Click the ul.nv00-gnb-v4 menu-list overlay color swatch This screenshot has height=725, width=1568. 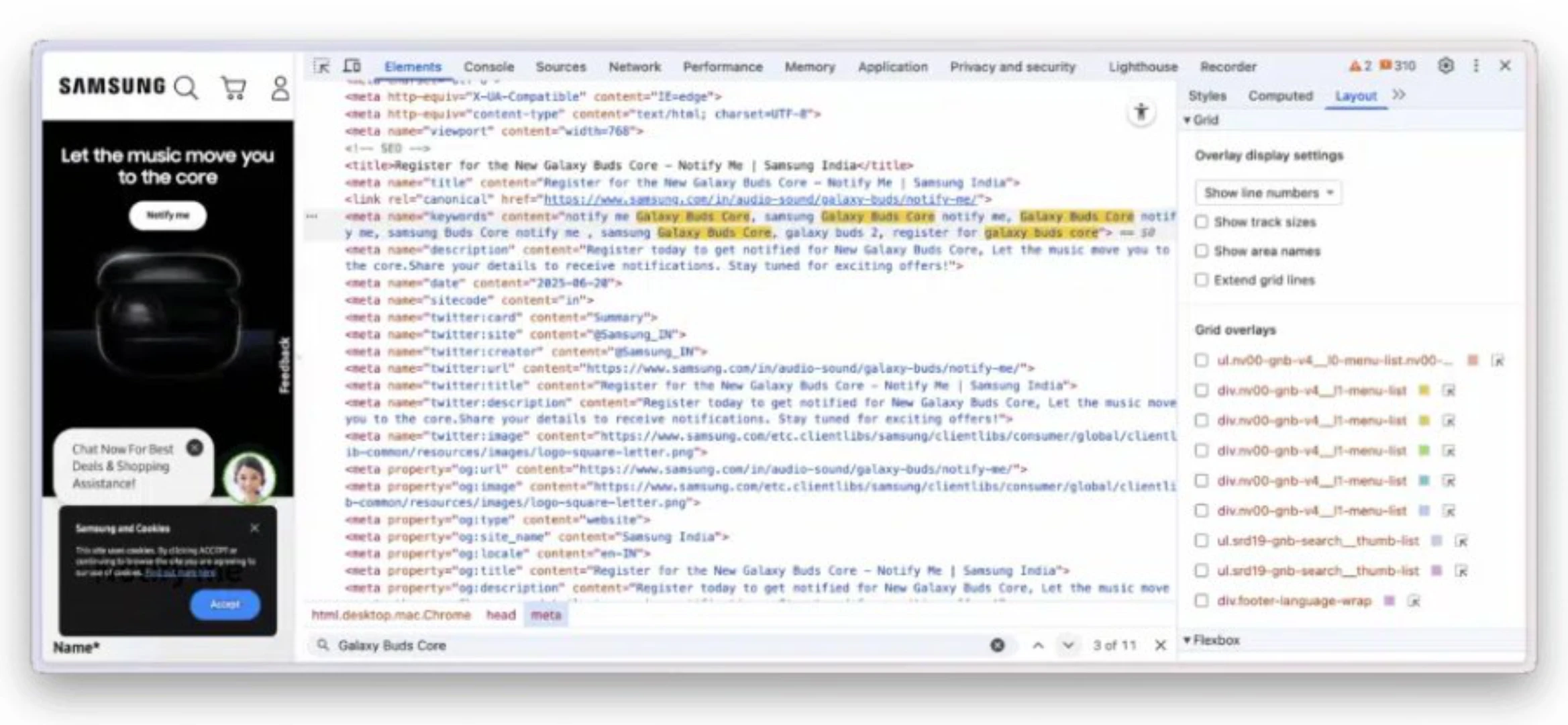pyautogui.click(x=1473, y=360)
